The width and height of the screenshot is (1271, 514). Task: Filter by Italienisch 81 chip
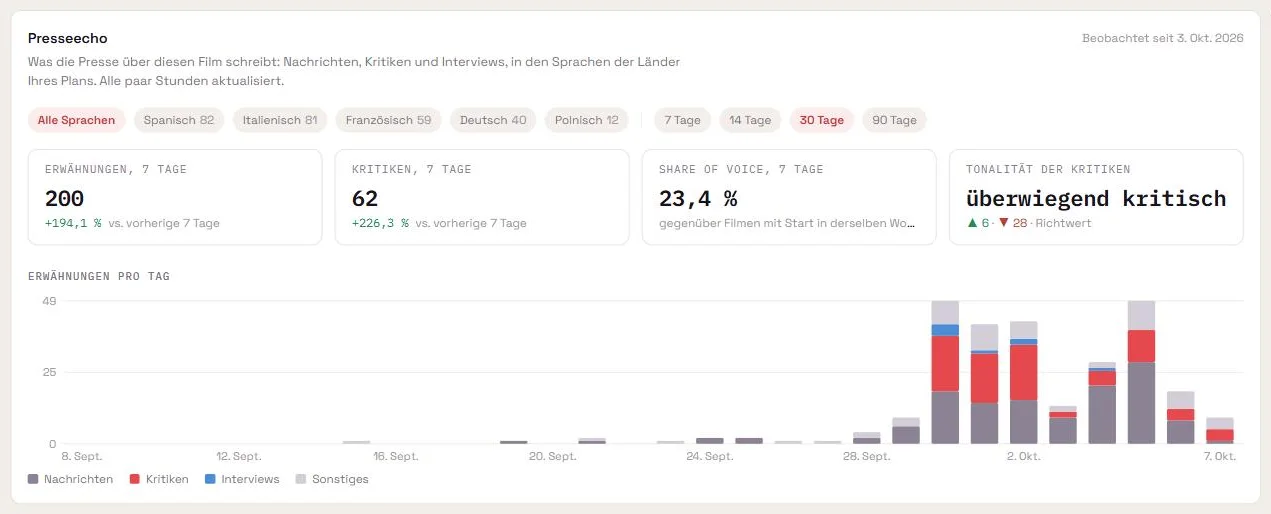coord(280,120)
